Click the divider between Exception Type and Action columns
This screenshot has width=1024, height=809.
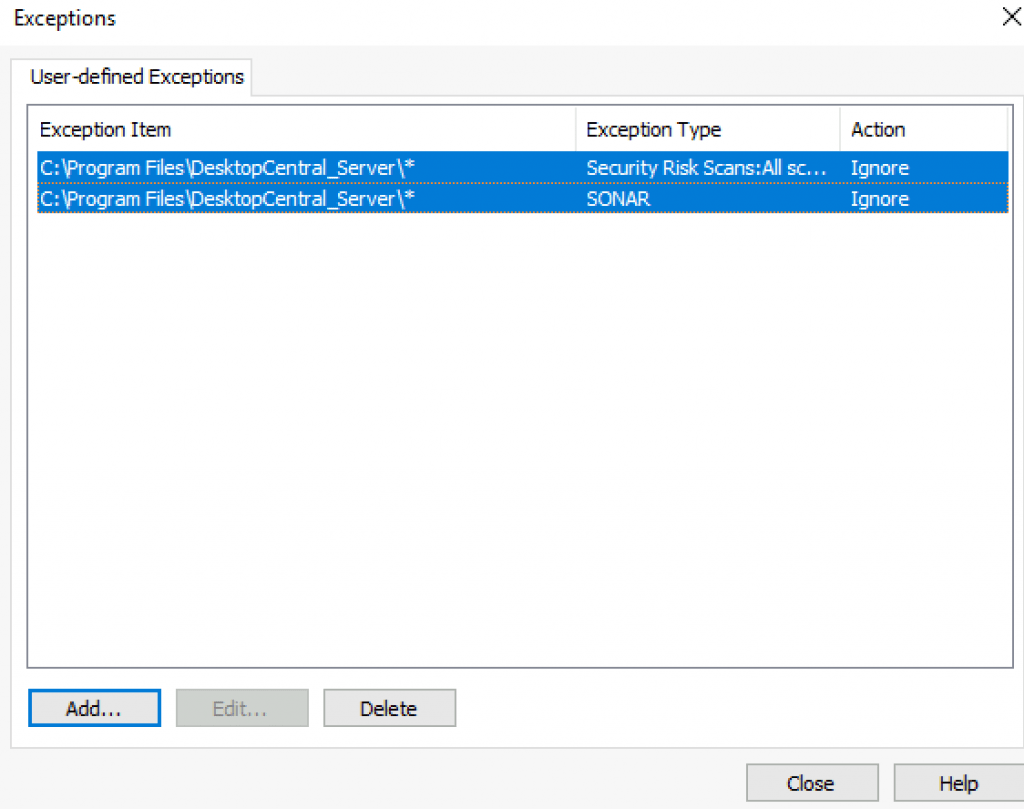pyautogui.click(x=840, y=129)
